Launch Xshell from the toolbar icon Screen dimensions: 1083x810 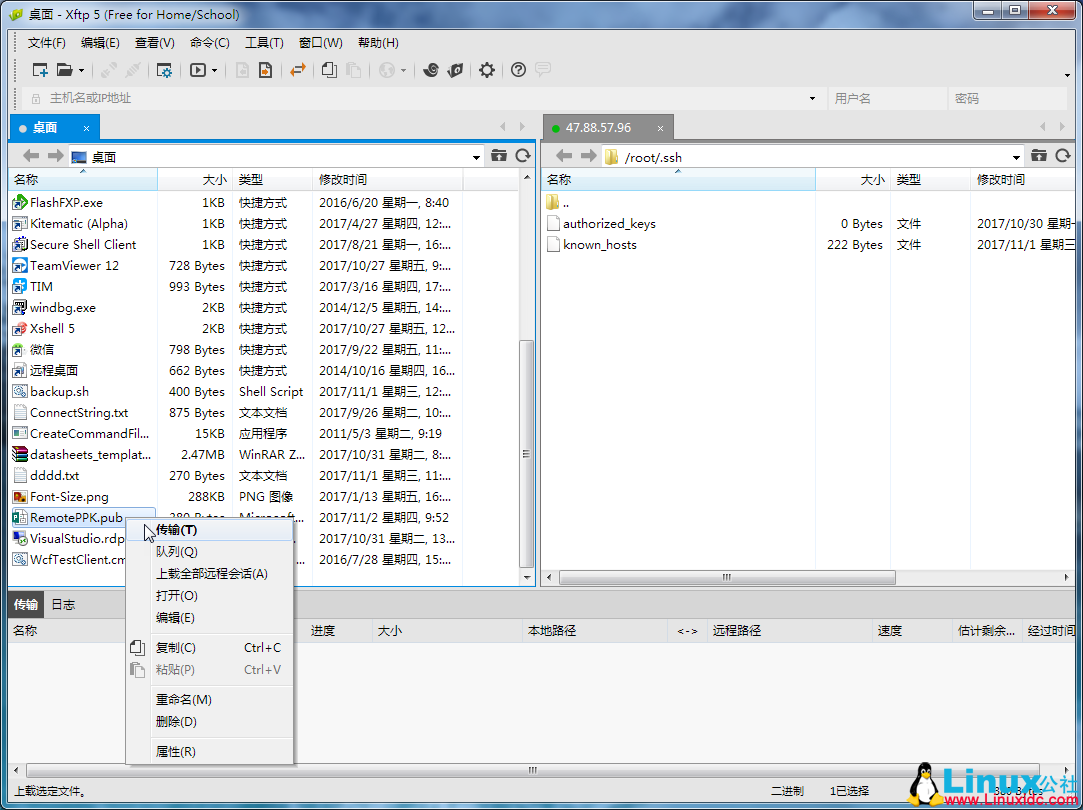[429, 70]
